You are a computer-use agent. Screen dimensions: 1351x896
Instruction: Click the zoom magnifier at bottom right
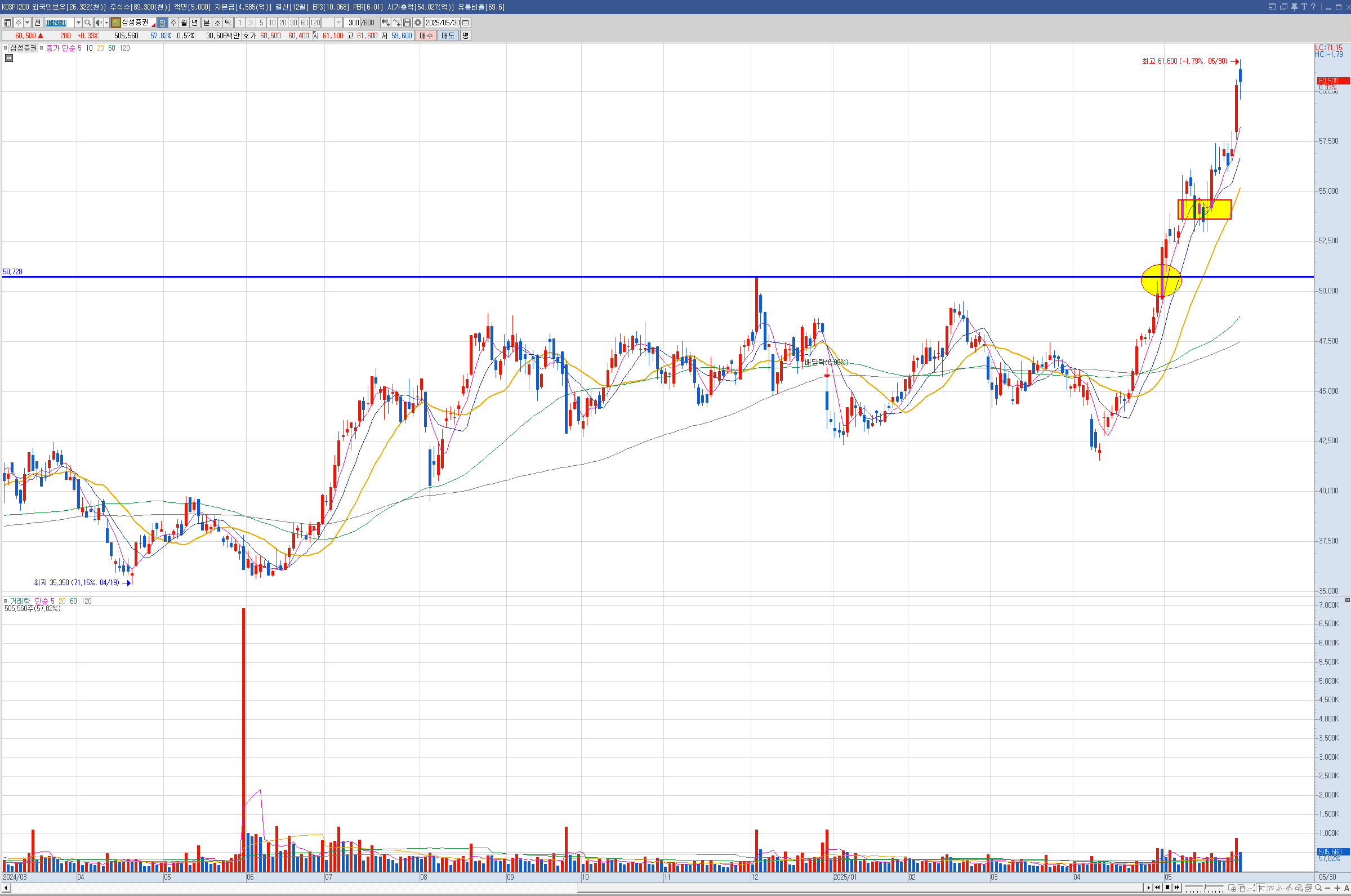click(1319, 888)
